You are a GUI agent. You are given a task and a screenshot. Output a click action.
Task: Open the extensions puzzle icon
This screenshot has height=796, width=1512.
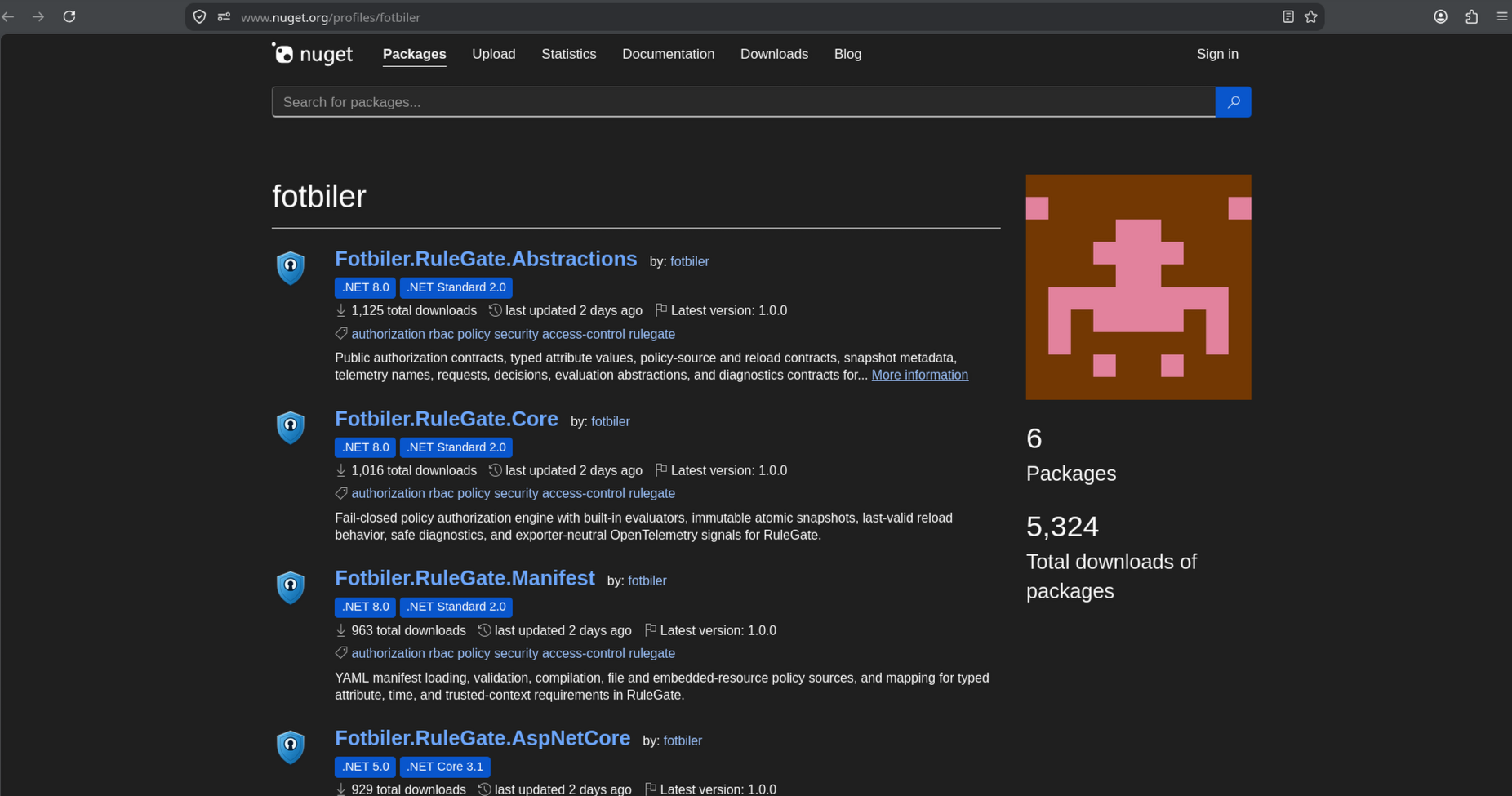coord(1471,16)
